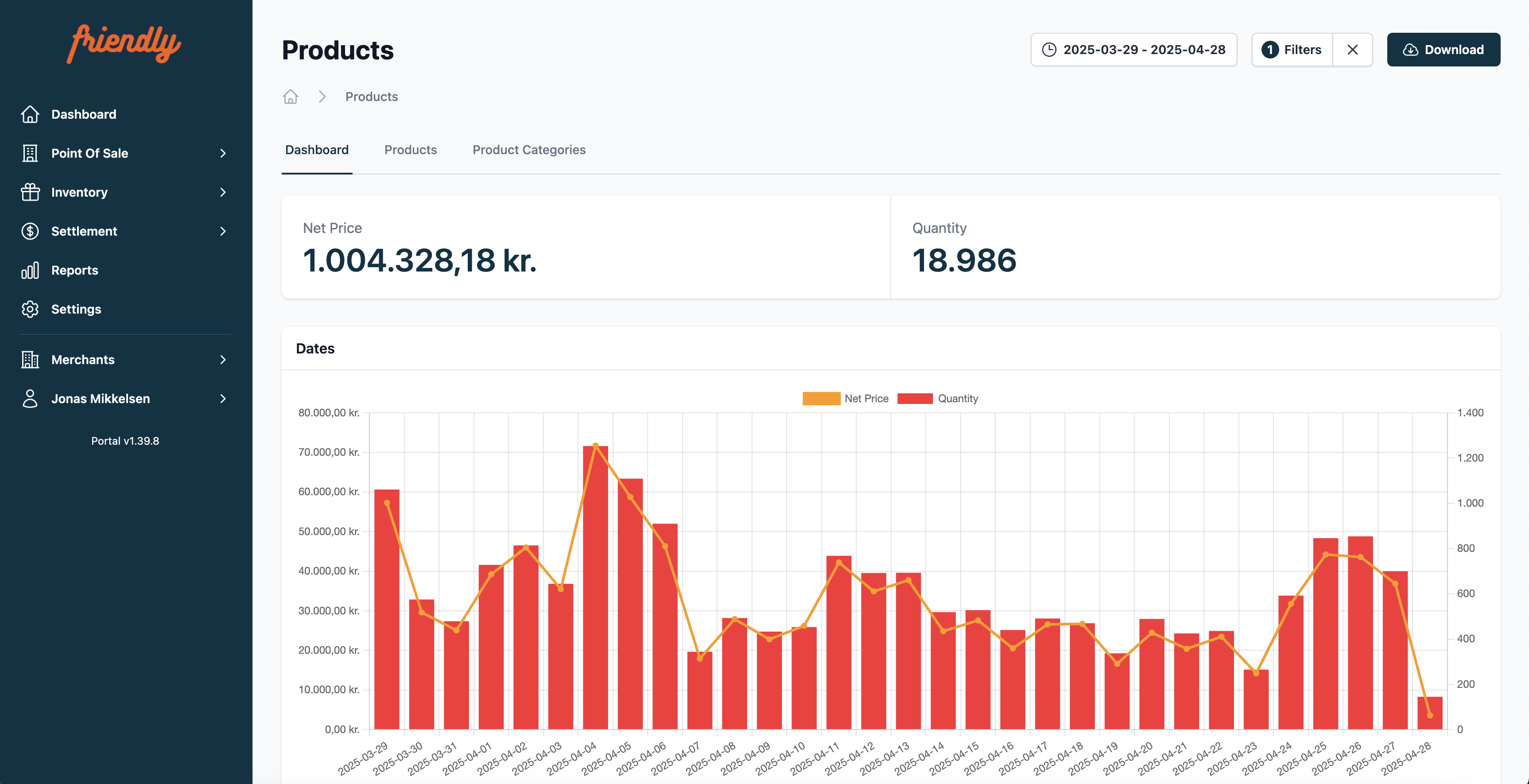Click the Jonas Mikkelsen user icon

[30, 399]
